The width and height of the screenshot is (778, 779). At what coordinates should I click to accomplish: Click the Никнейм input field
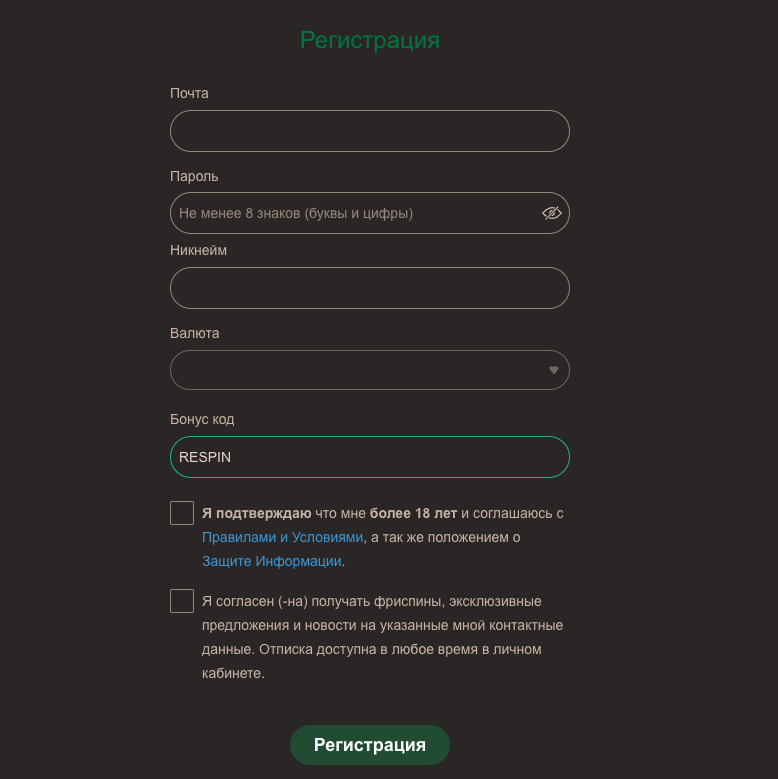(369, 288)
